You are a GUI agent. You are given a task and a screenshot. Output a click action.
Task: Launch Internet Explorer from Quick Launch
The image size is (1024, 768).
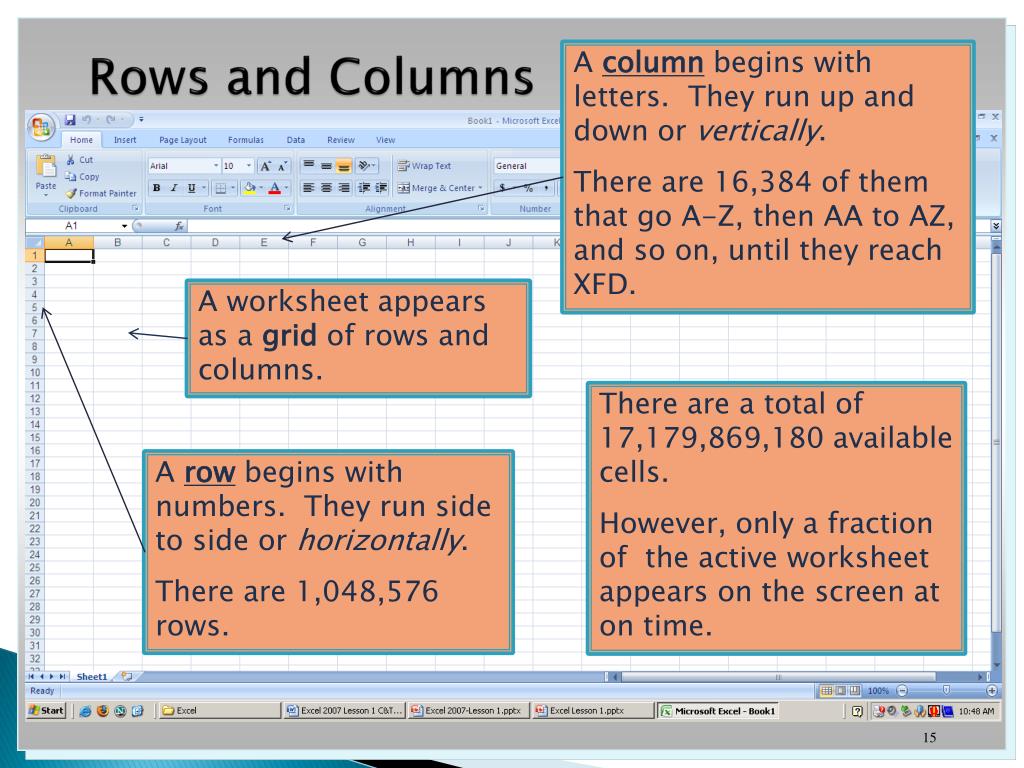[x=85, y=711]
